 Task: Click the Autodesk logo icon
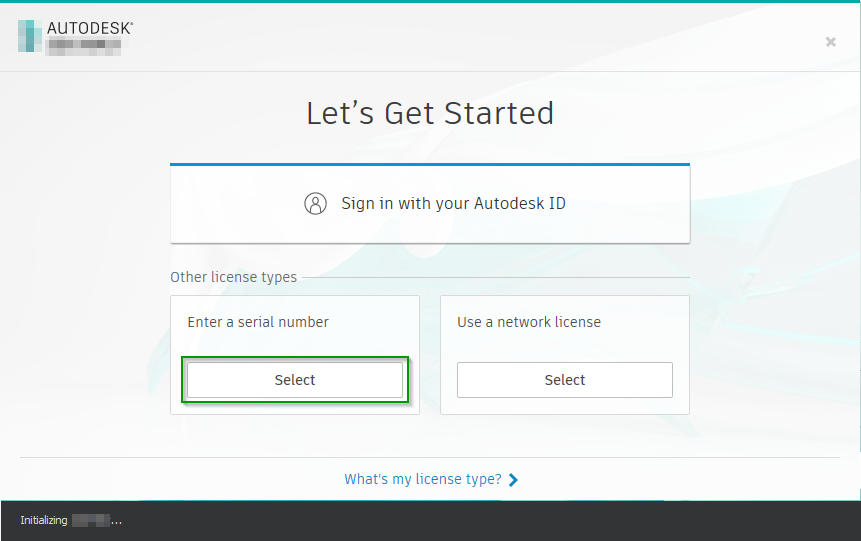(x=30, y=35)
